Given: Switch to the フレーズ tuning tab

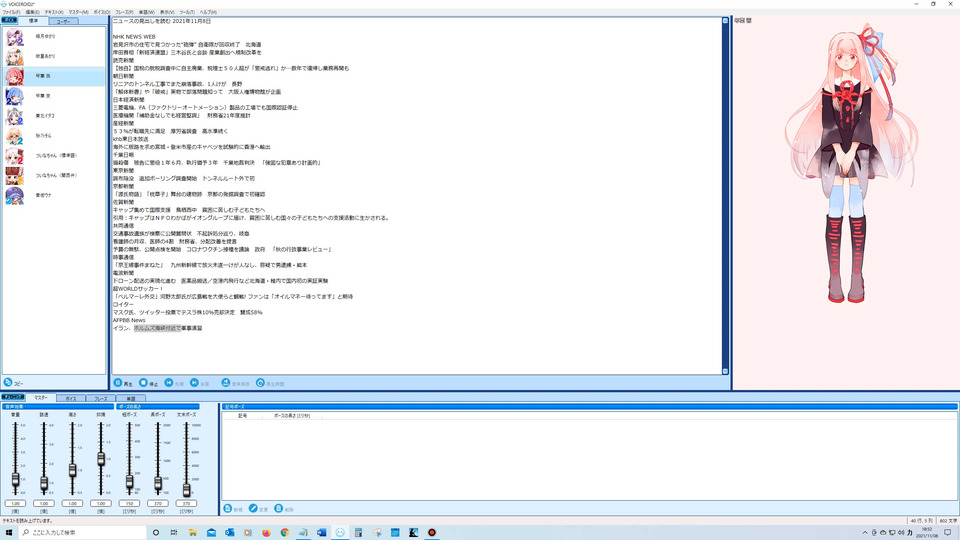Looking at the screenshot, I should tap(100, 399).
